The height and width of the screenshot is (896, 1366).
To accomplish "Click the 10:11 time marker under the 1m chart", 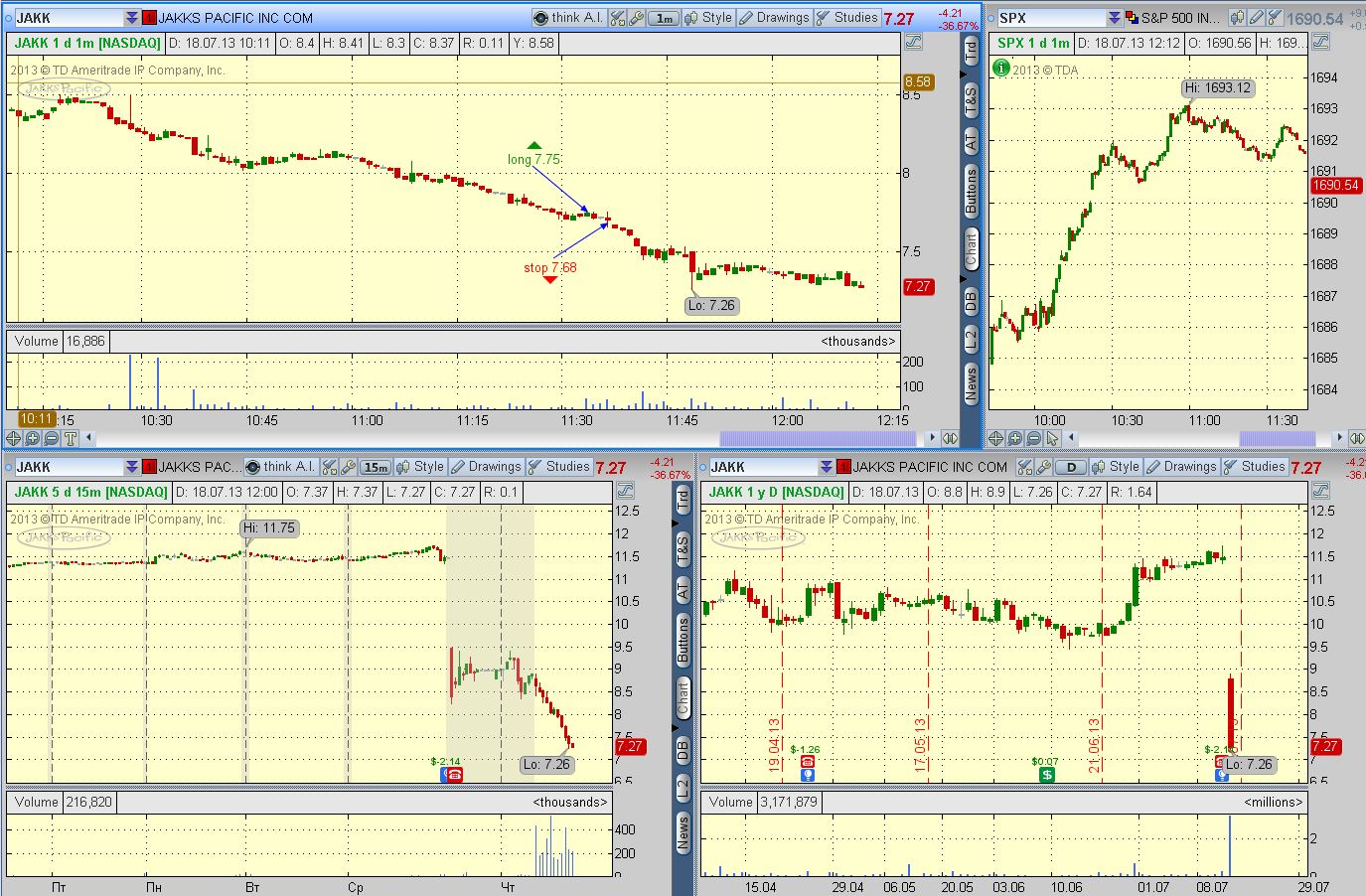I will click(36, 419).
